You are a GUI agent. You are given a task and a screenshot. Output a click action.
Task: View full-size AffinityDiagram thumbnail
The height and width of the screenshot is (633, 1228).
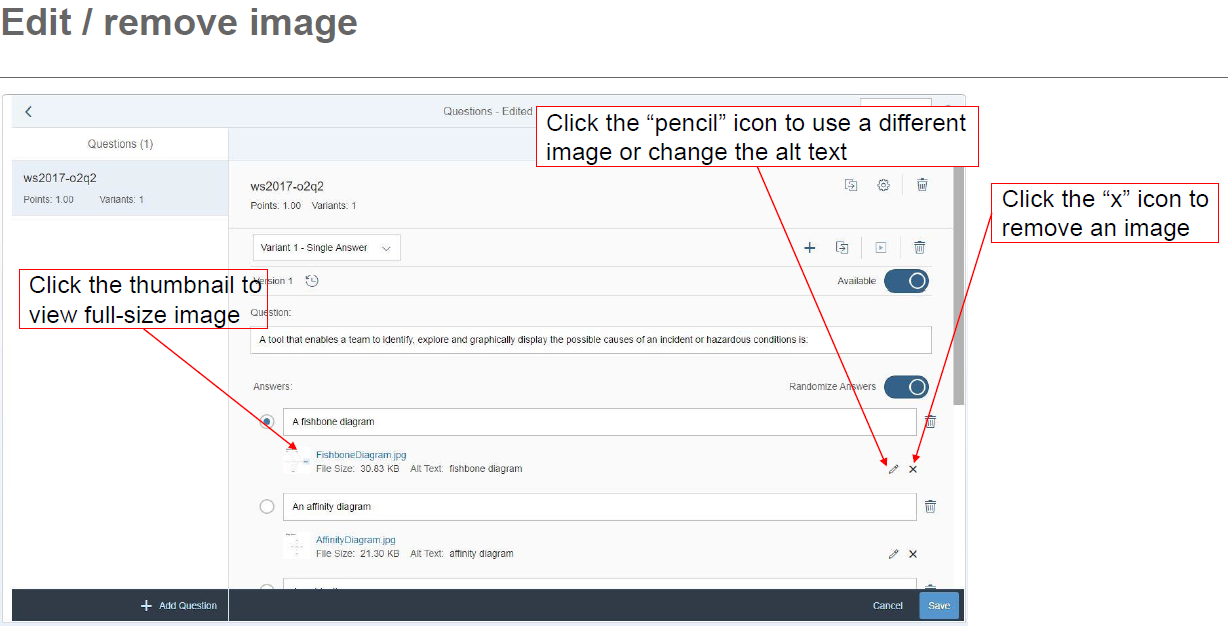point(295,546)
